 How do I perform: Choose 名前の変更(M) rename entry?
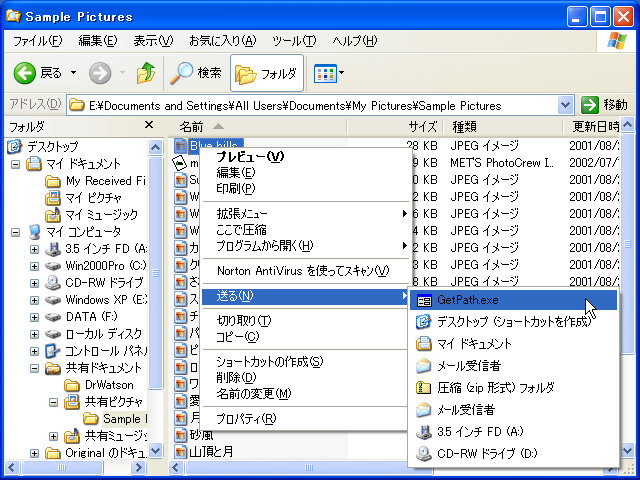point(306,393)
